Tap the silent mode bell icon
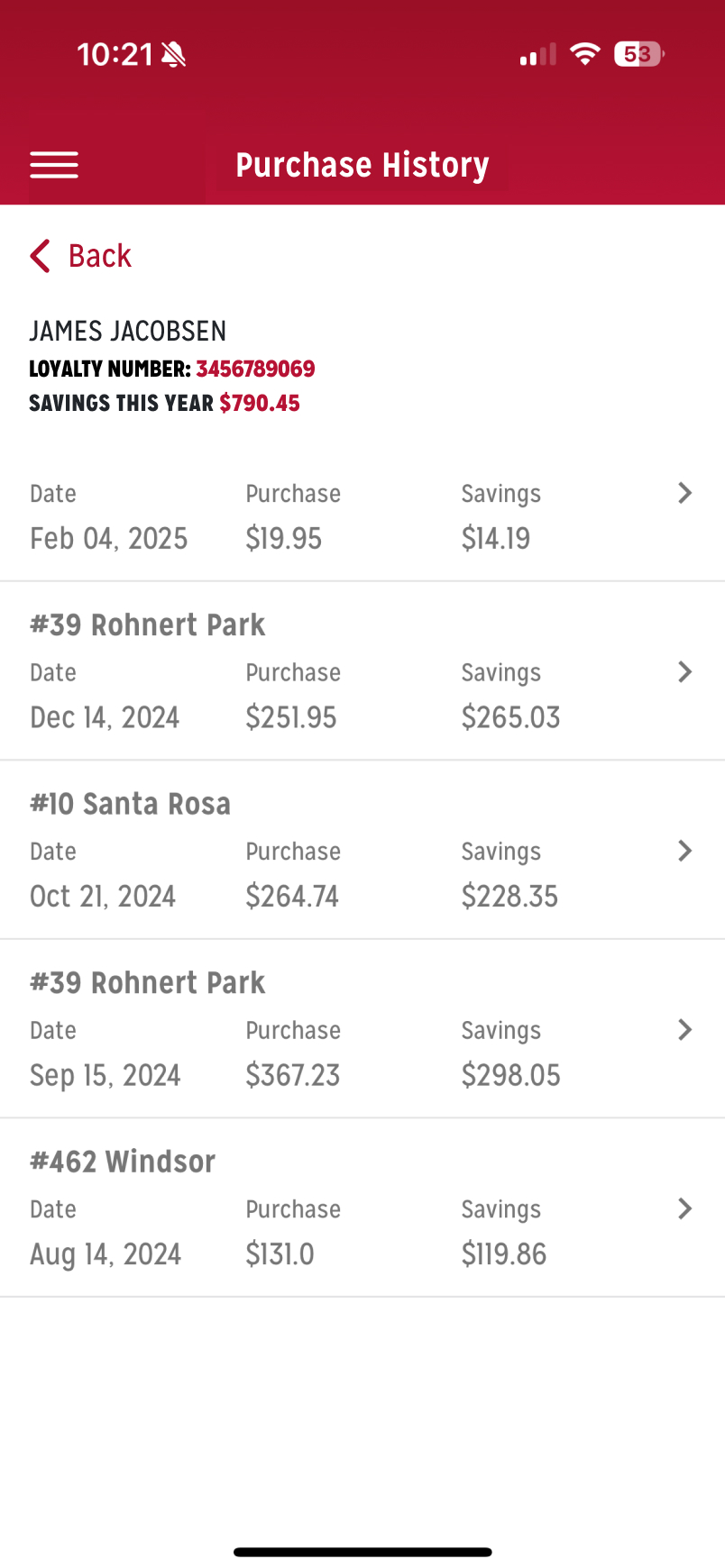 pos(173,55)
